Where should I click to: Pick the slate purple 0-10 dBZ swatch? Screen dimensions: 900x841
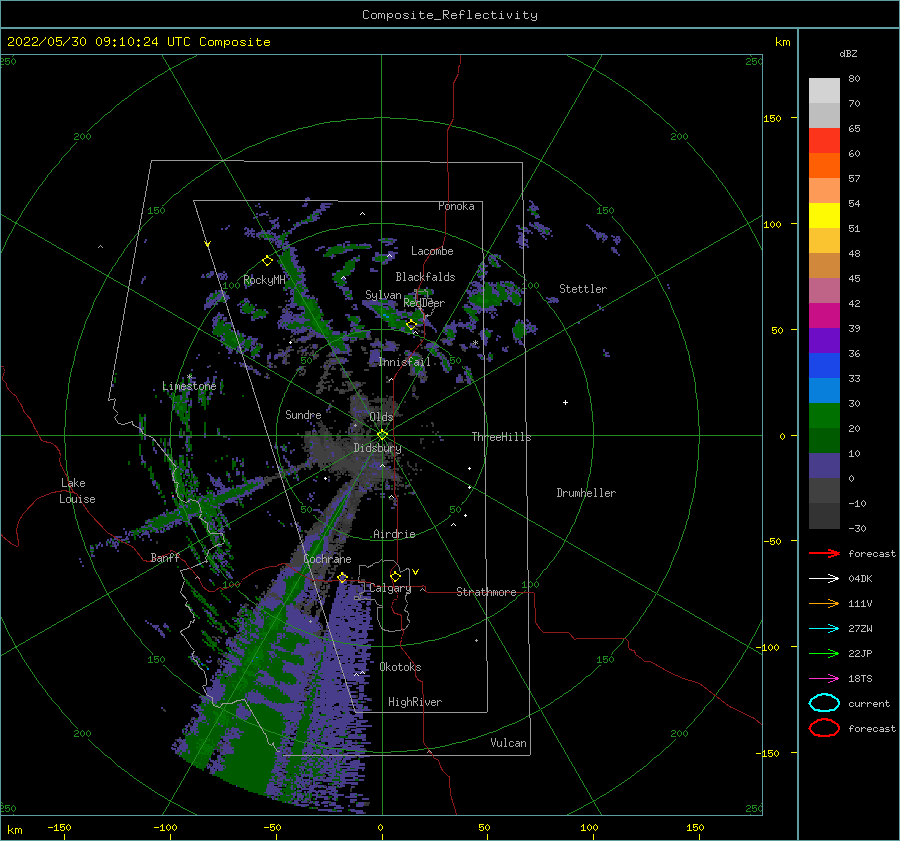(824, 465)
